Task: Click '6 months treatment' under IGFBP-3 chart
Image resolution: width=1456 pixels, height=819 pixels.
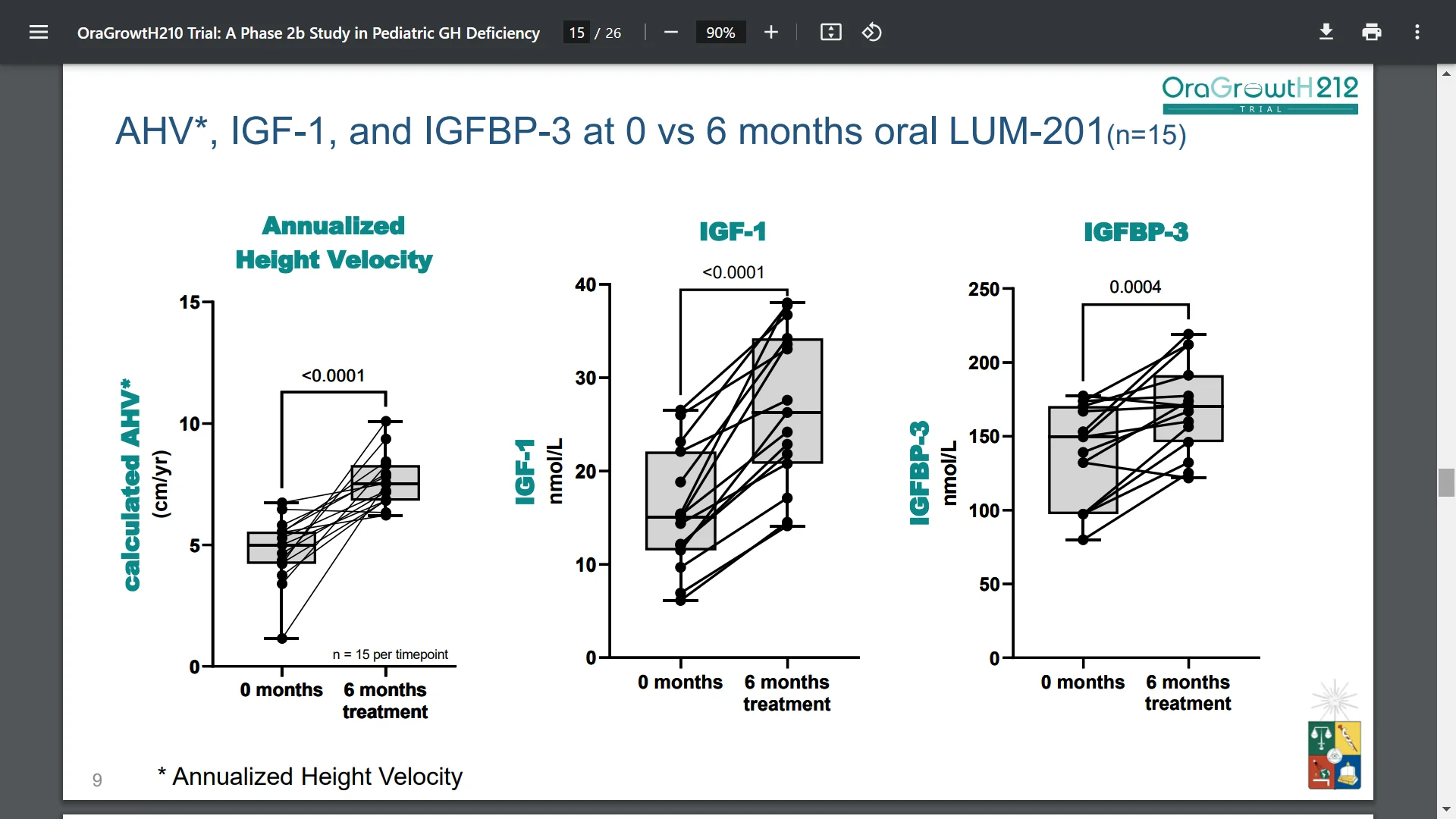Action: pos(1188,693)
